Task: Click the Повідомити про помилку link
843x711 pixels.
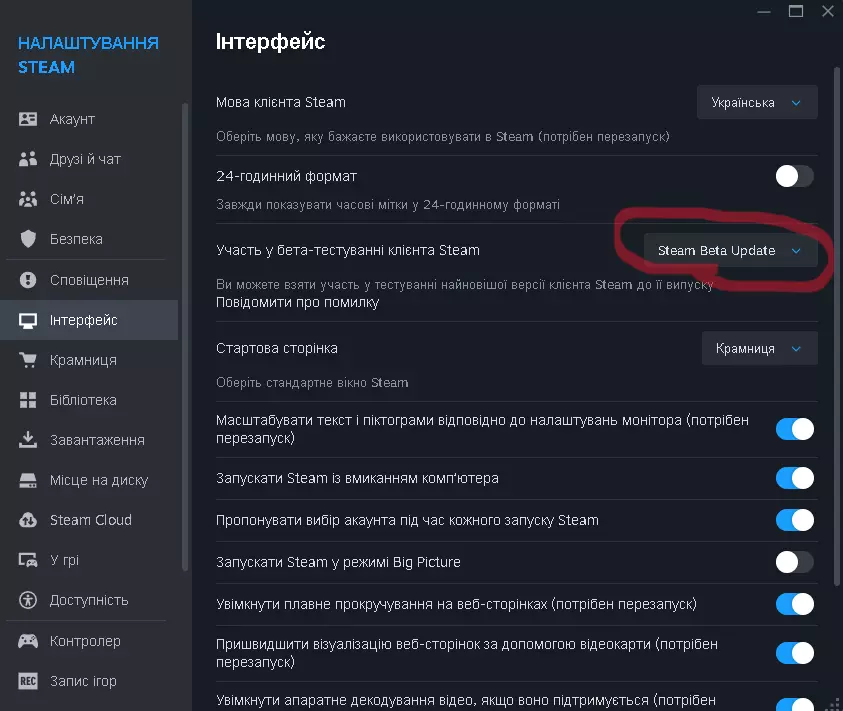Action: pos(297,302)
